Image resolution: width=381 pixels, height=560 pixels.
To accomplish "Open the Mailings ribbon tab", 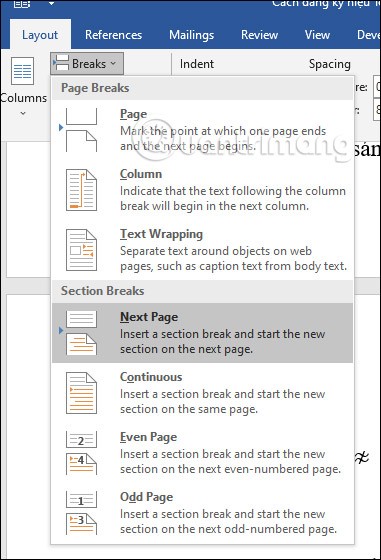I will click(x=191, y=35).
